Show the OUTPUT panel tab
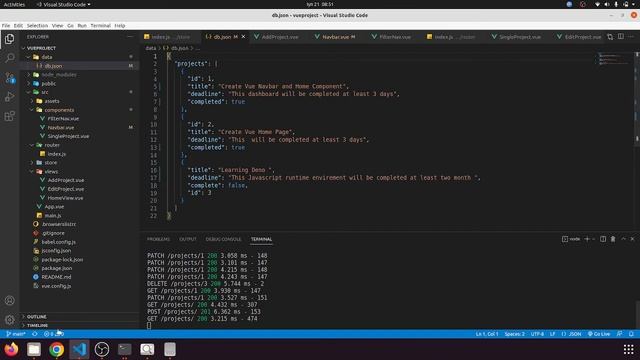Viewport: 640px width, 360px height. 188,239
